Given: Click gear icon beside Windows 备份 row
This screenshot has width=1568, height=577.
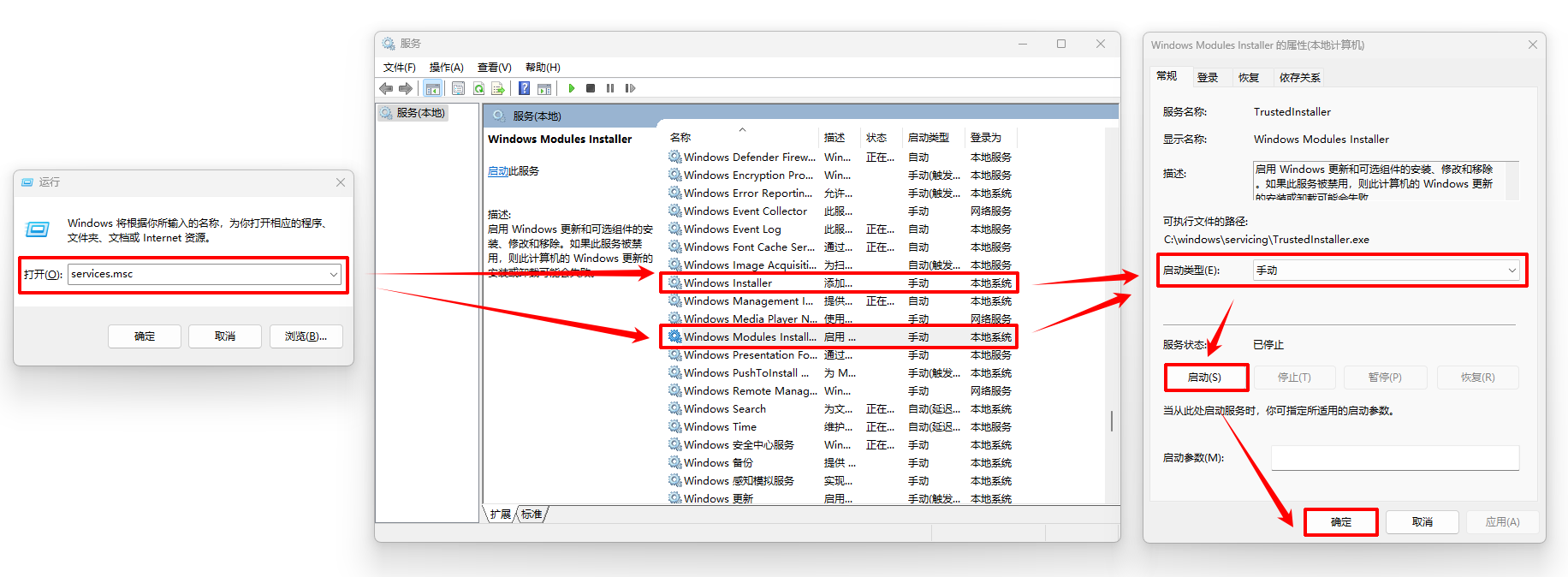Looking at the screenshot, I should pos(675,462).
